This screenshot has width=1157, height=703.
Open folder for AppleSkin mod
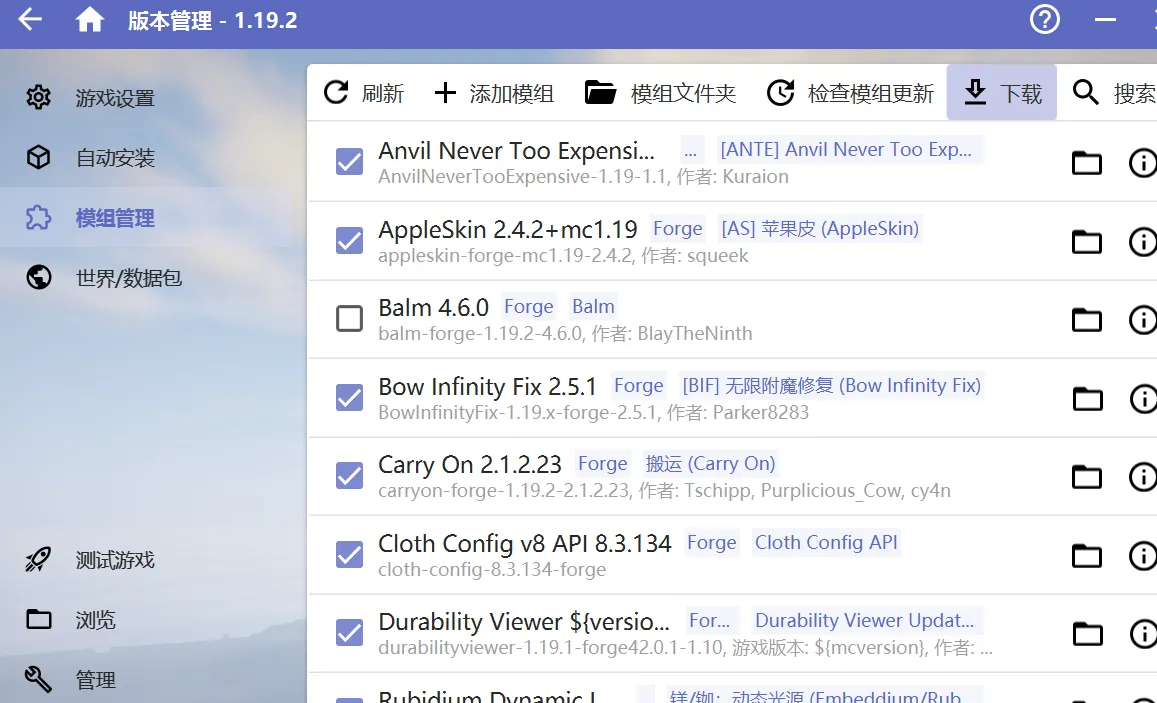1087,241
